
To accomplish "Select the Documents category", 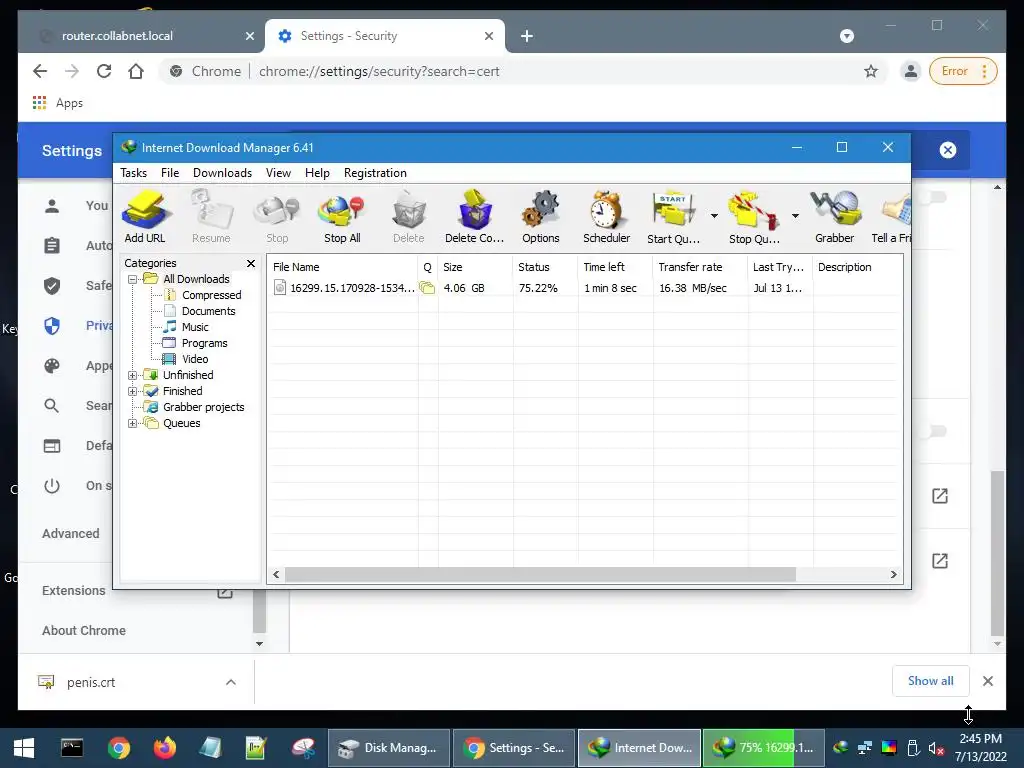I will click(208, 311).
